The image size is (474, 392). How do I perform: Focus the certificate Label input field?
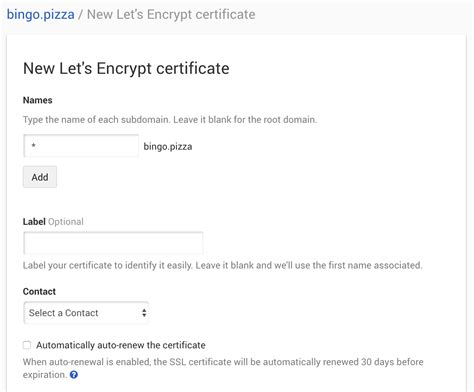point(113,243)
